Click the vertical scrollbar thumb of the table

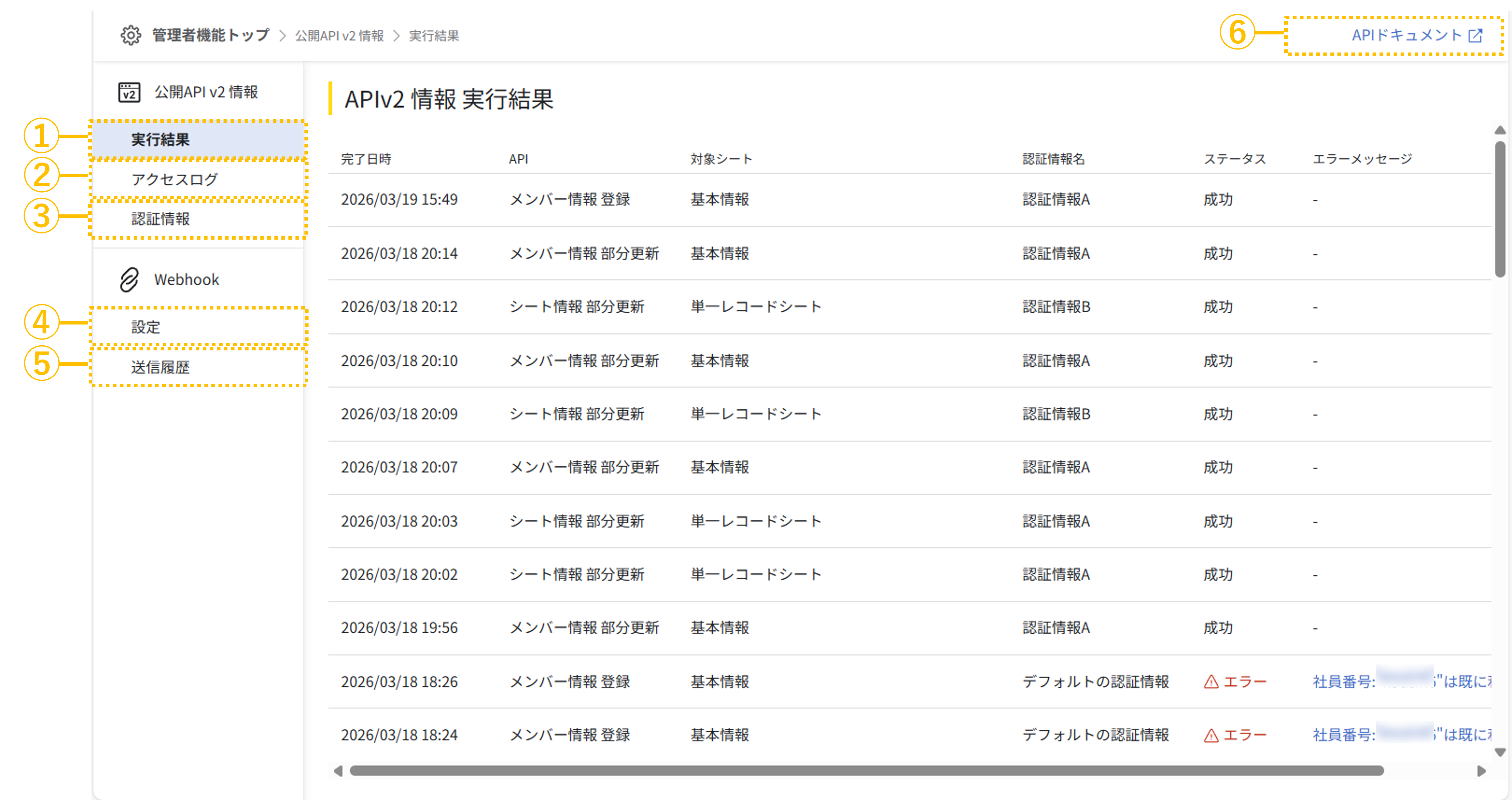tap(1500, 208)
